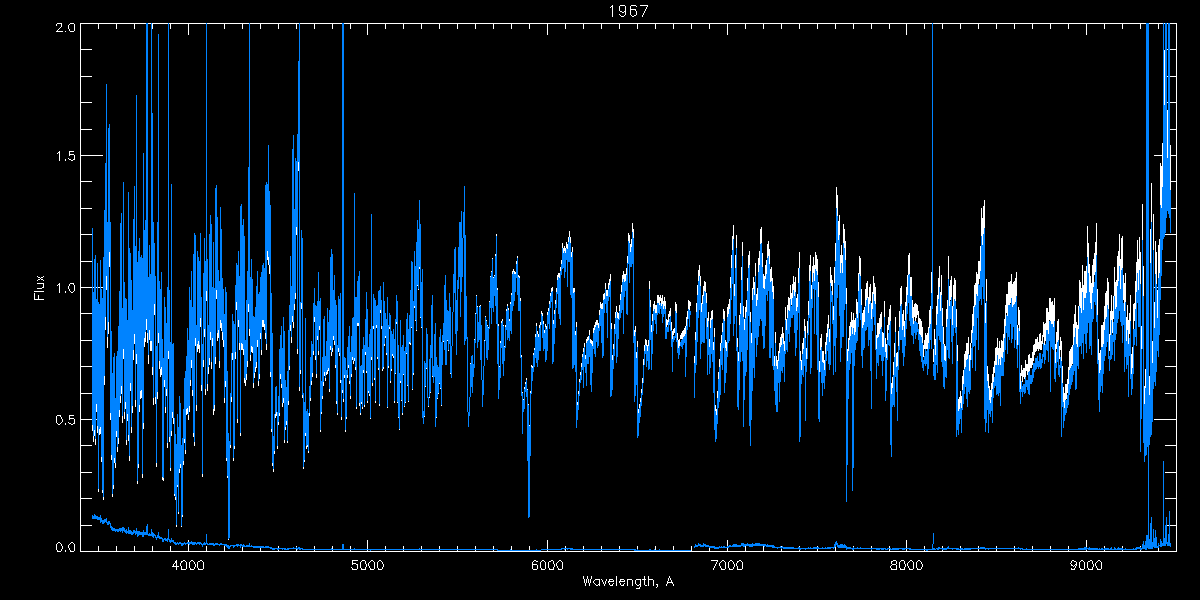Image resolution: width=1200 pixels, height=600 pixels.
Task: Click the y-axis tick label '0.0'
Action: (64, 548)
